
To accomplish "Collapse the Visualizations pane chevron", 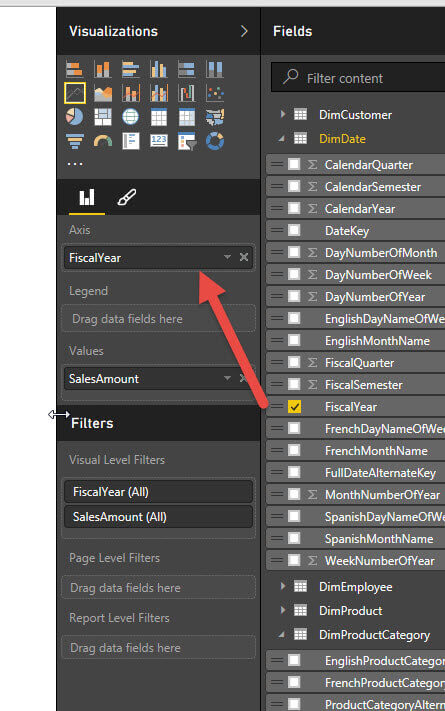I will click(244, 31).
